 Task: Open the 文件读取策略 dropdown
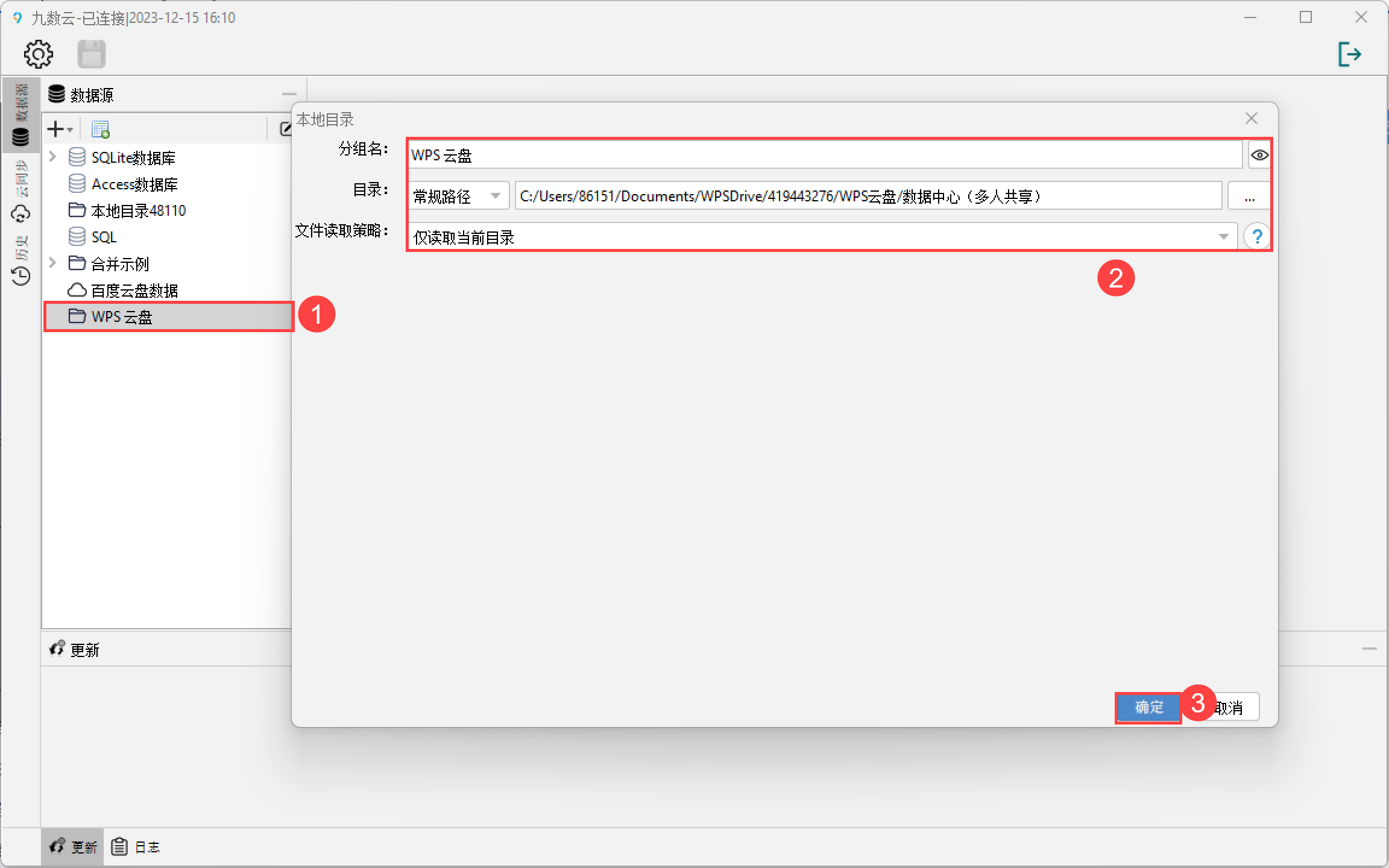click(822, 237)
